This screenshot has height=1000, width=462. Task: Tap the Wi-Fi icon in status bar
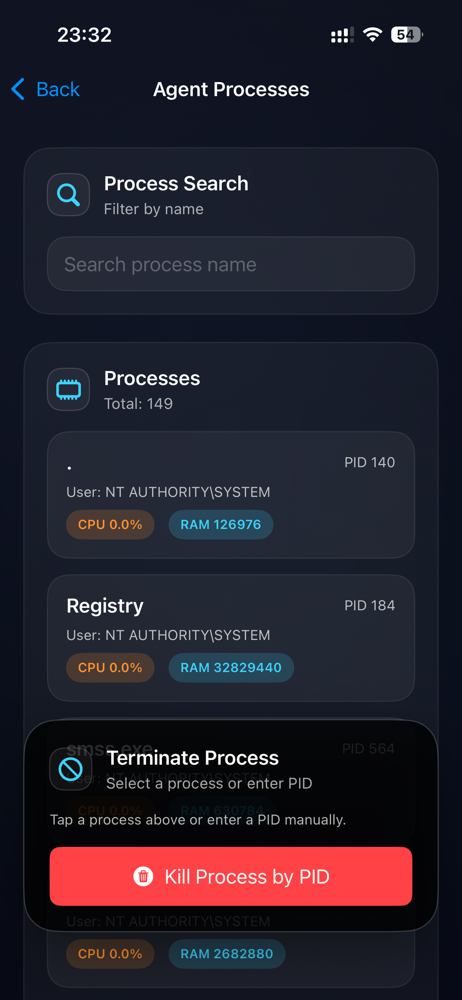point(372,35)
